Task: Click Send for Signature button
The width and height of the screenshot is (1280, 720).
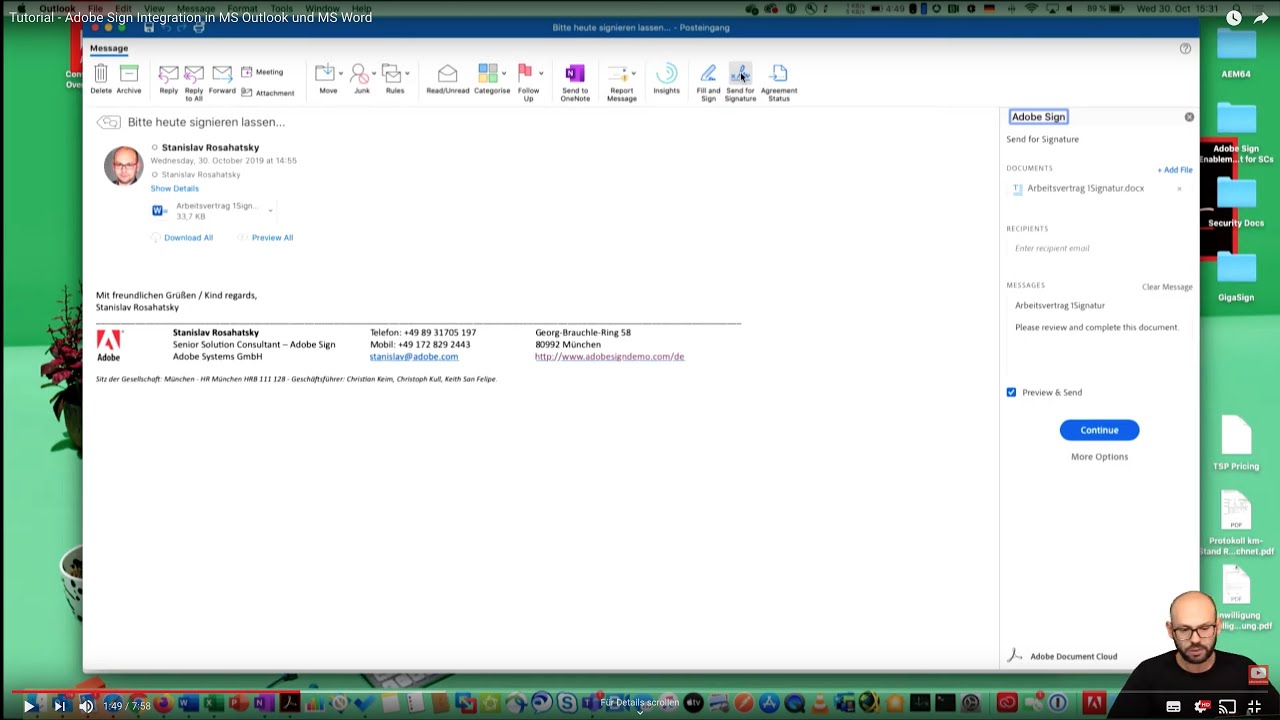Action: coord(740,82)
